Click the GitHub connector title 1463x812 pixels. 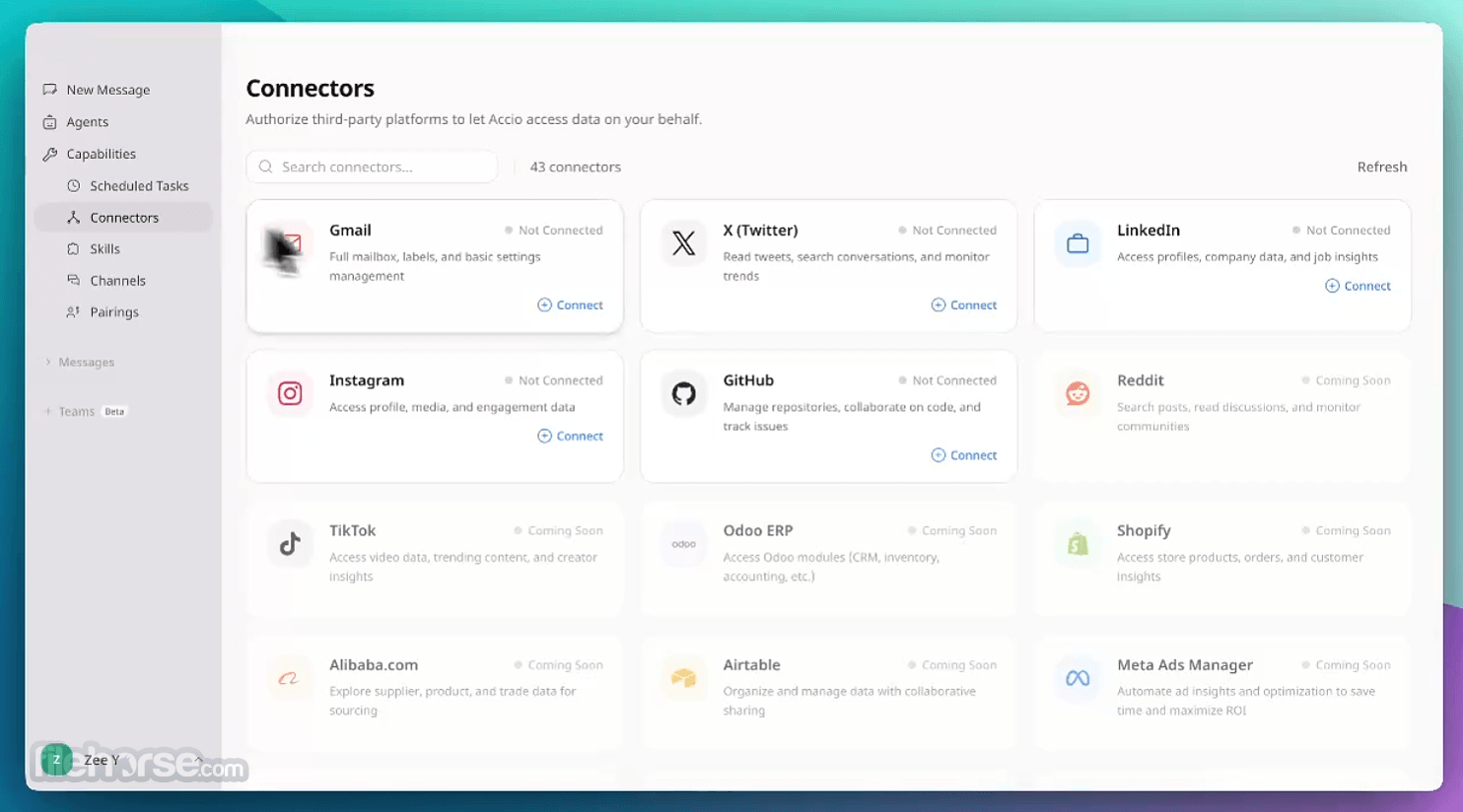(x=748, y=380)
